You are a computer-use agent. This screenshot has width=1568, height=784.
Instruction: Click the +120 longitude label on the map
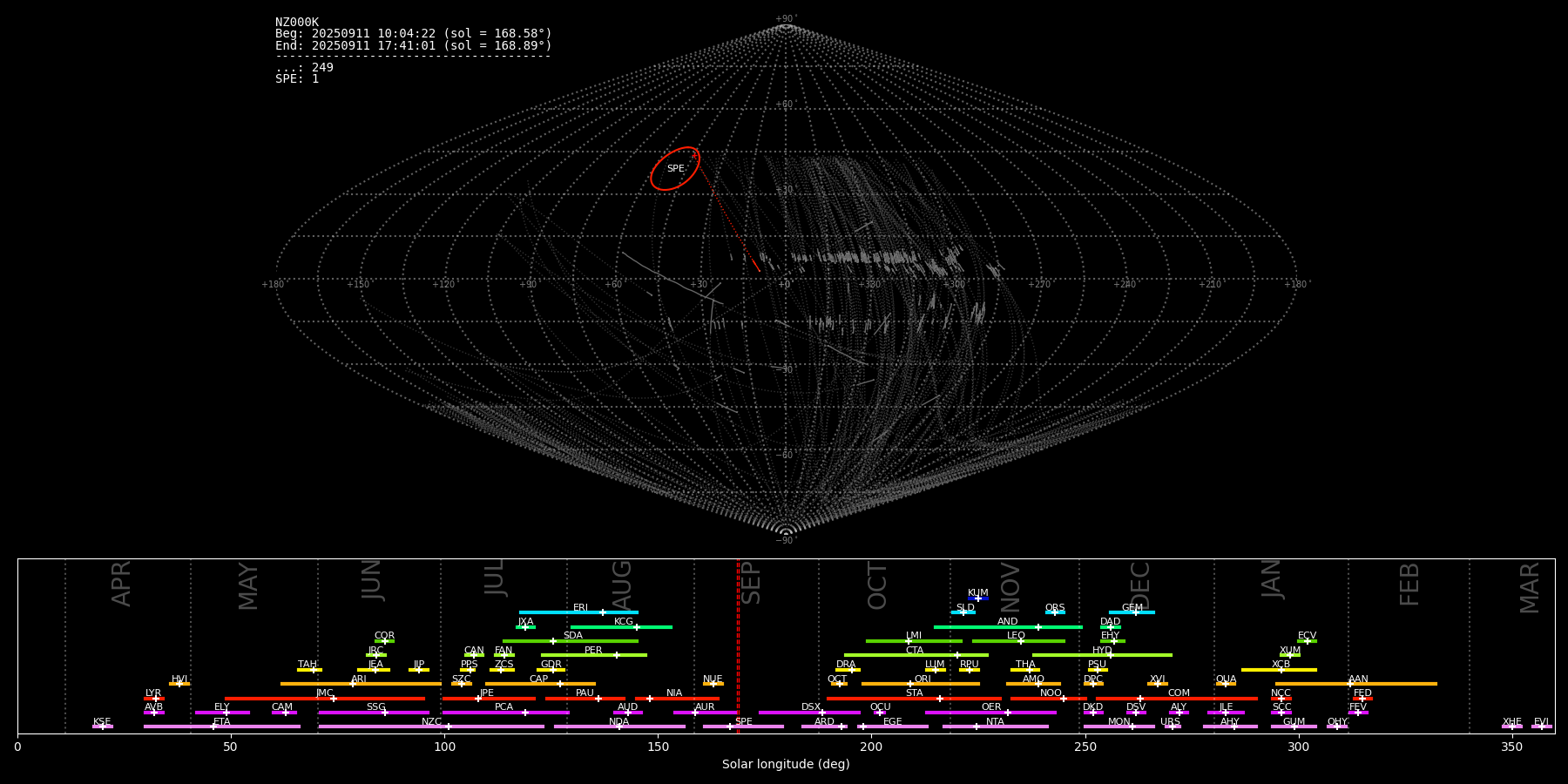pyautogui.click(x=443, y=284)
